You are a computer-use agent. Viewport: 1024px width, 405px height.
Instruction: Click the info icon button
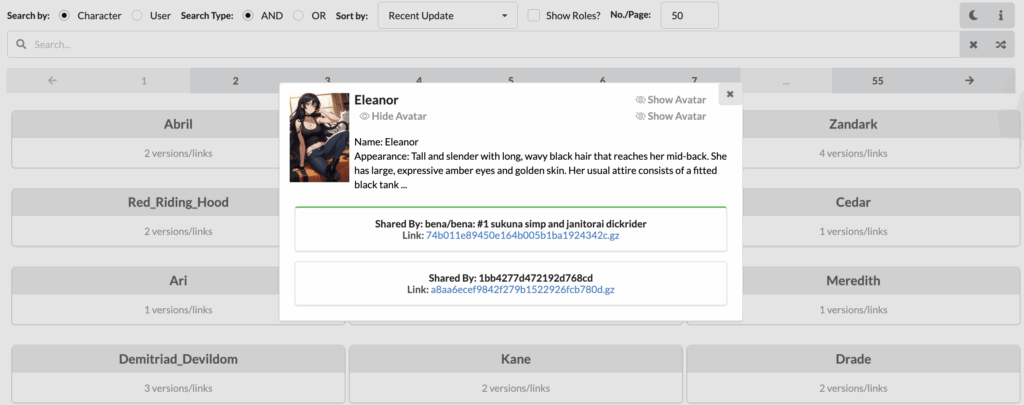click(1000, 16)
